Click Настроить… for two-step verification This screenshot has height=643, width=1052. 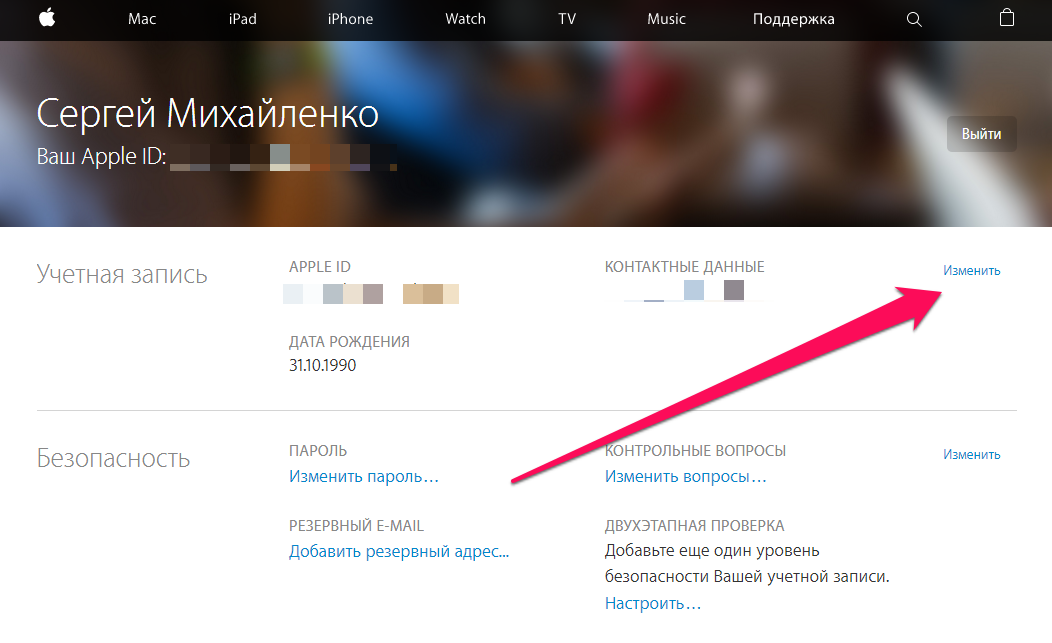653,603
